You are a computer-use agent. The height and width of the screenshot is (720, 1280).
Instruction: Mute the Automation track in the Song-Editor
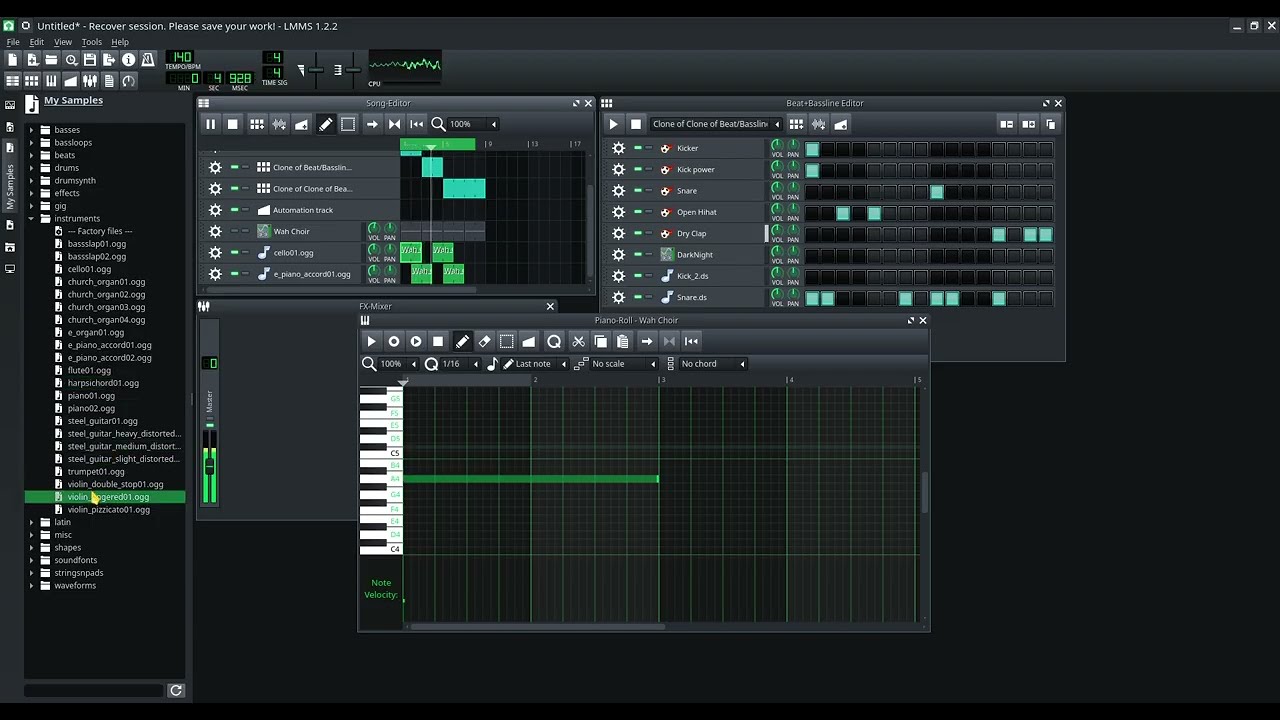234,210
